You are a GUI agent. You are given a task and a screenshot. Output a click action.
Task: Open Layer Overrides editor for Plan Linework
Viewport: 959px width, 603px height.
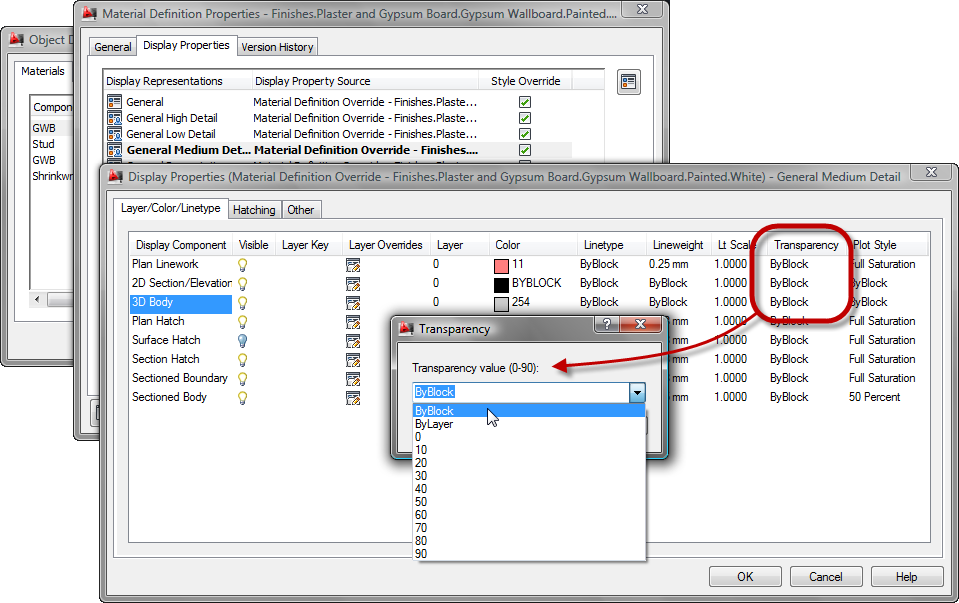(x=352, y=264)
